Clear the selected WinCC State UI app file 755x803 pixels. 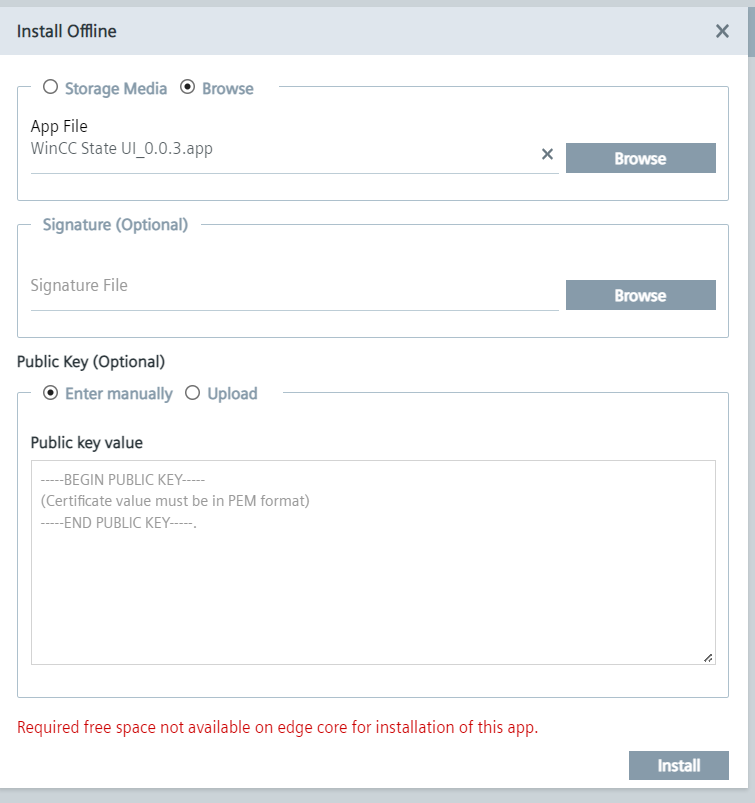(547, 154)
